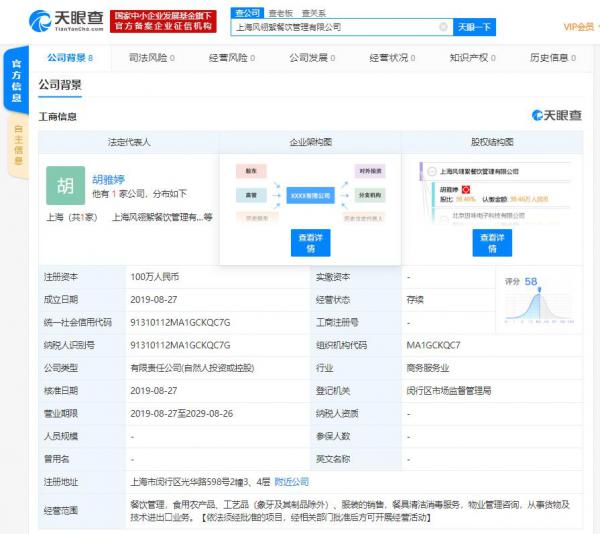Switch to the 司法风险 tab
The image size is (600, 534).
(x=152, y=58)
